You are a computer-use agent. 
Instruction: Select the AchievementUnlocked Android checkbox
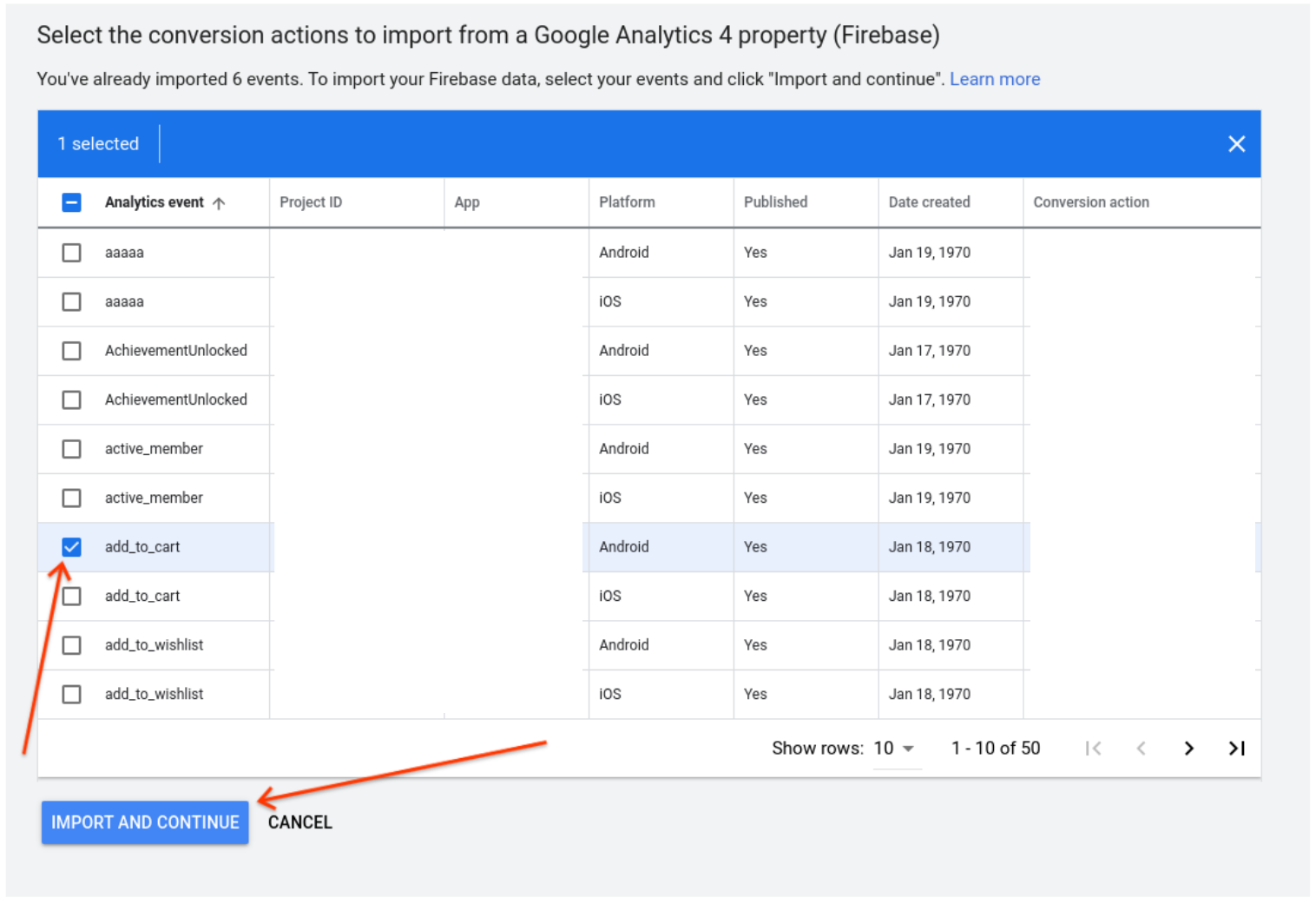(72, 351)
